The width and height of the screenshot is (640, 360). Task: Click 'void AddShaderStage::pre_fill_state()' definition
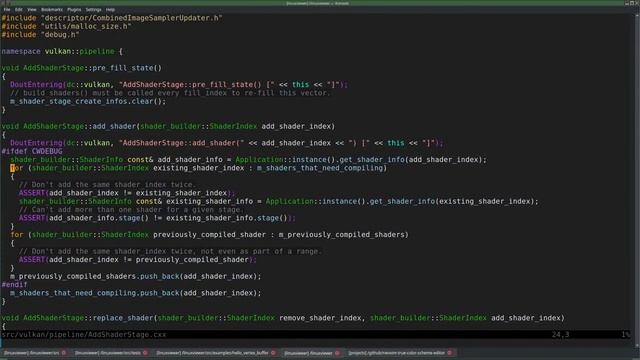coord(82,68)
